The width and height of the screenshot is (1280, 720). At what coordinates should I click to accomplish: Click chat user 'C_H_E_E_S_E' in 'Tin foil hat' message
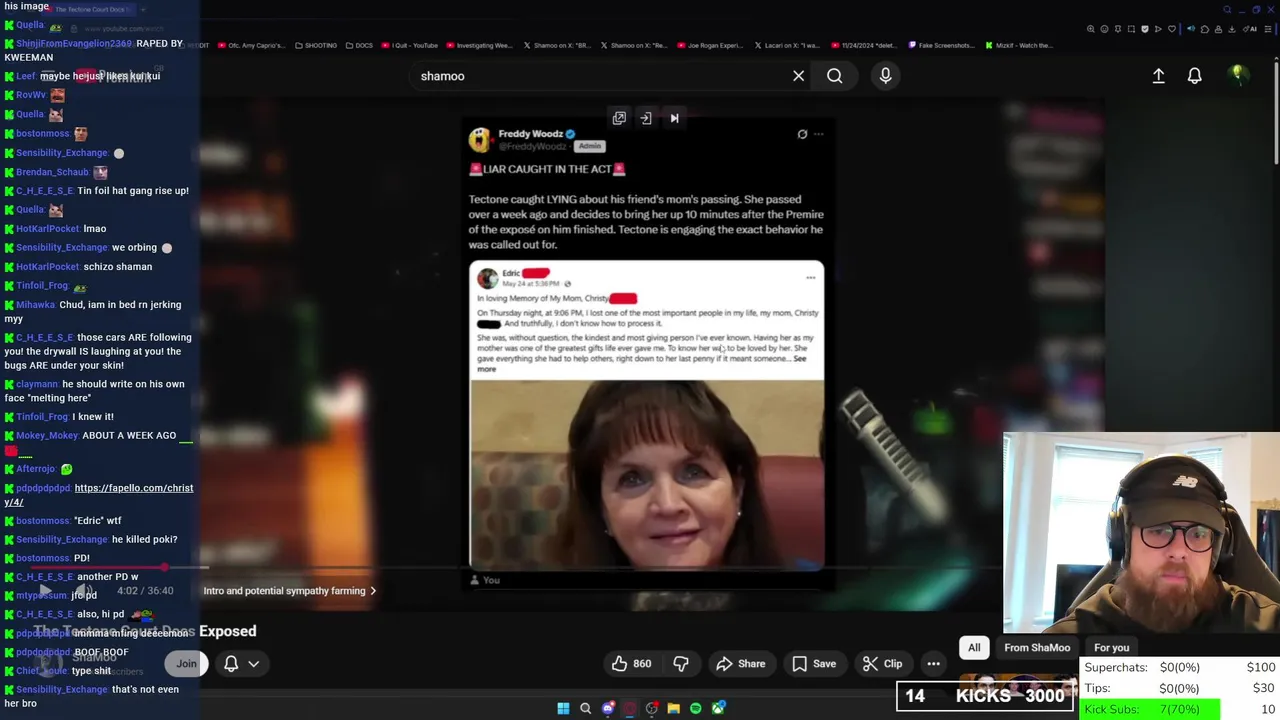45,191
